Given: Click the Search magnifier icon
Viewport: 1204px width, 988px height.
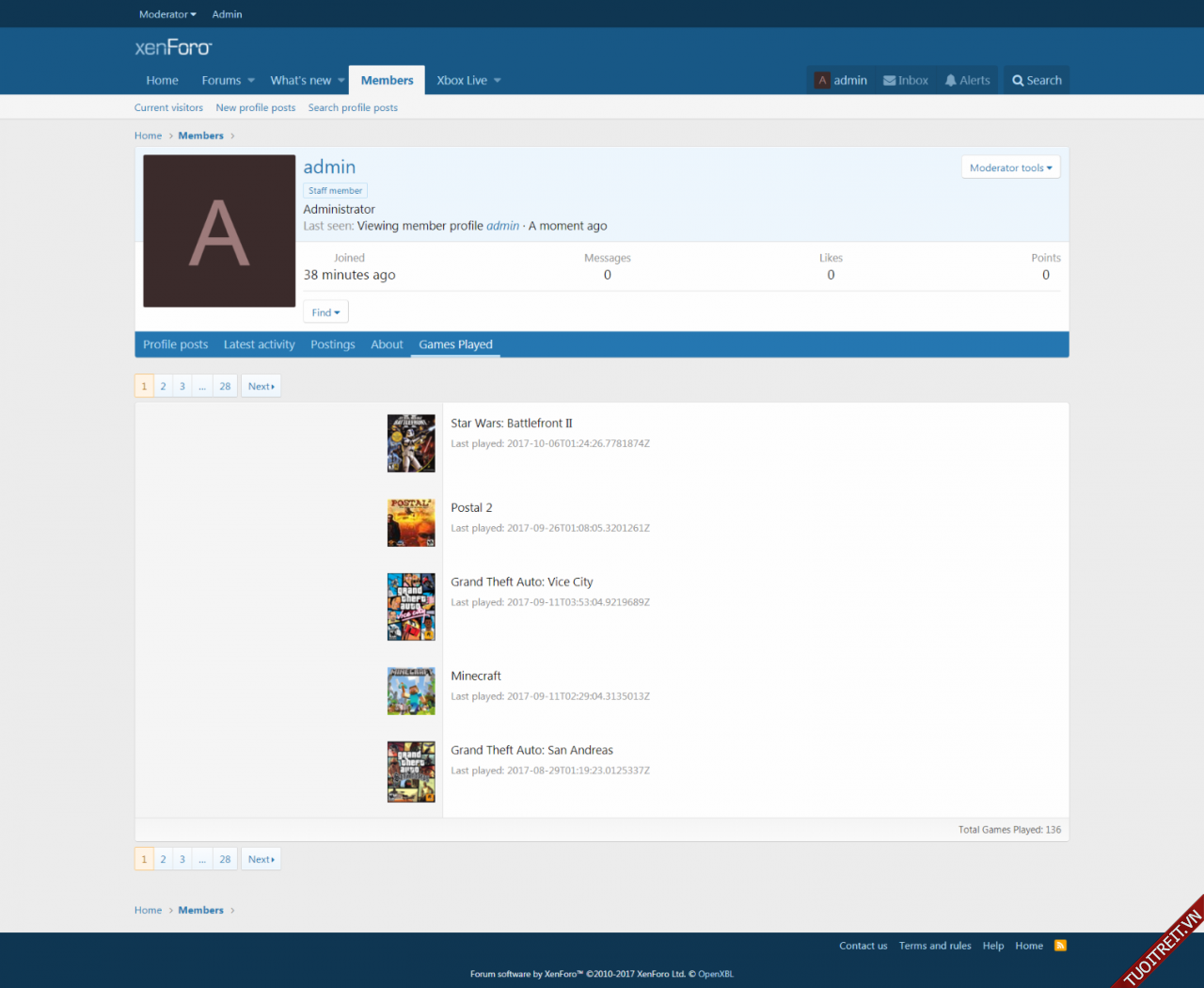Looking at the screenshot, I should click(x=1018, y=81).
